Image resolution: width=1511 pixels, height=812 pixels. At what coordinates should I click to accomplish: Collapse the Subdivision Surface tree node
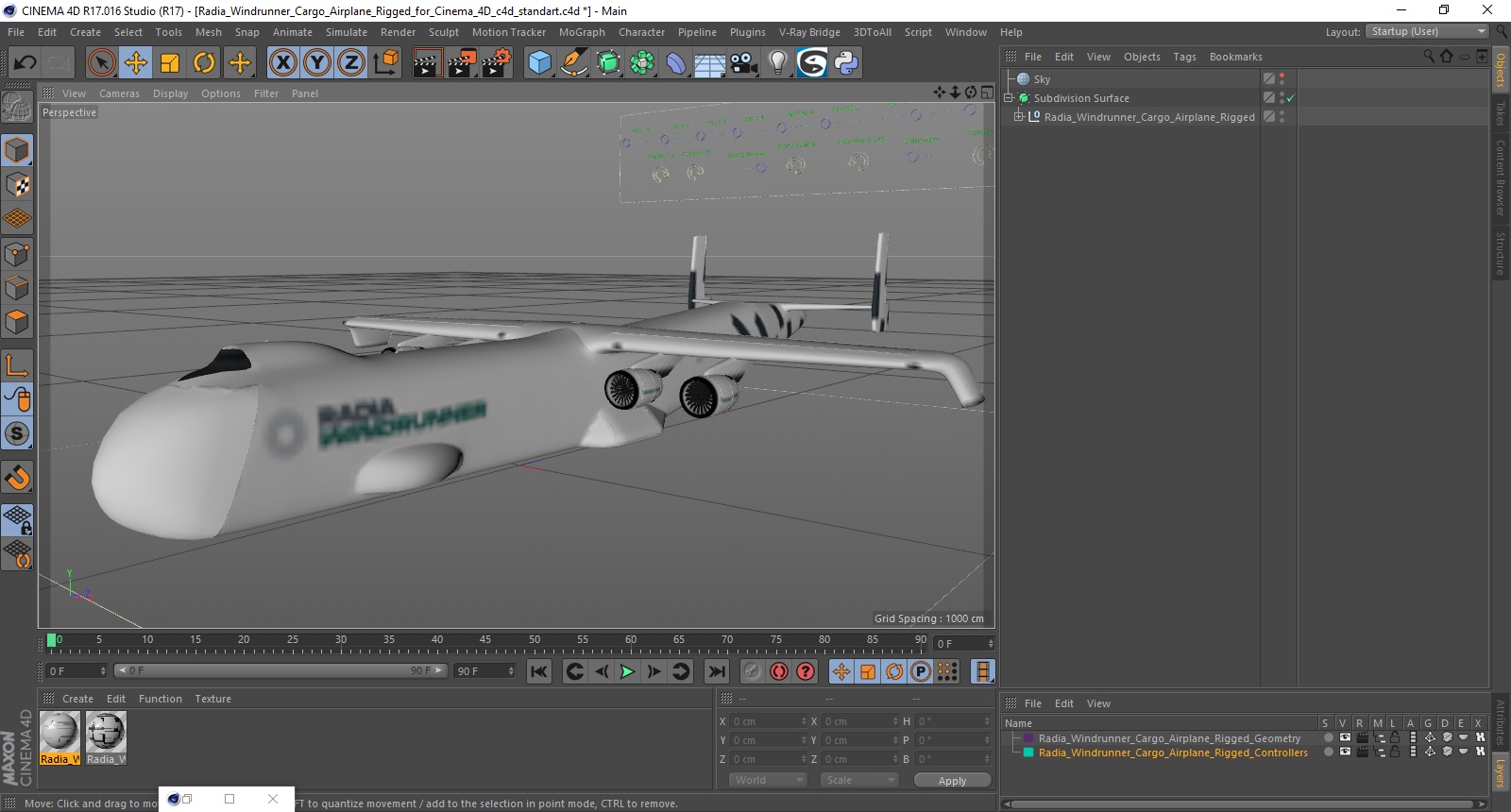[1009, 98]
